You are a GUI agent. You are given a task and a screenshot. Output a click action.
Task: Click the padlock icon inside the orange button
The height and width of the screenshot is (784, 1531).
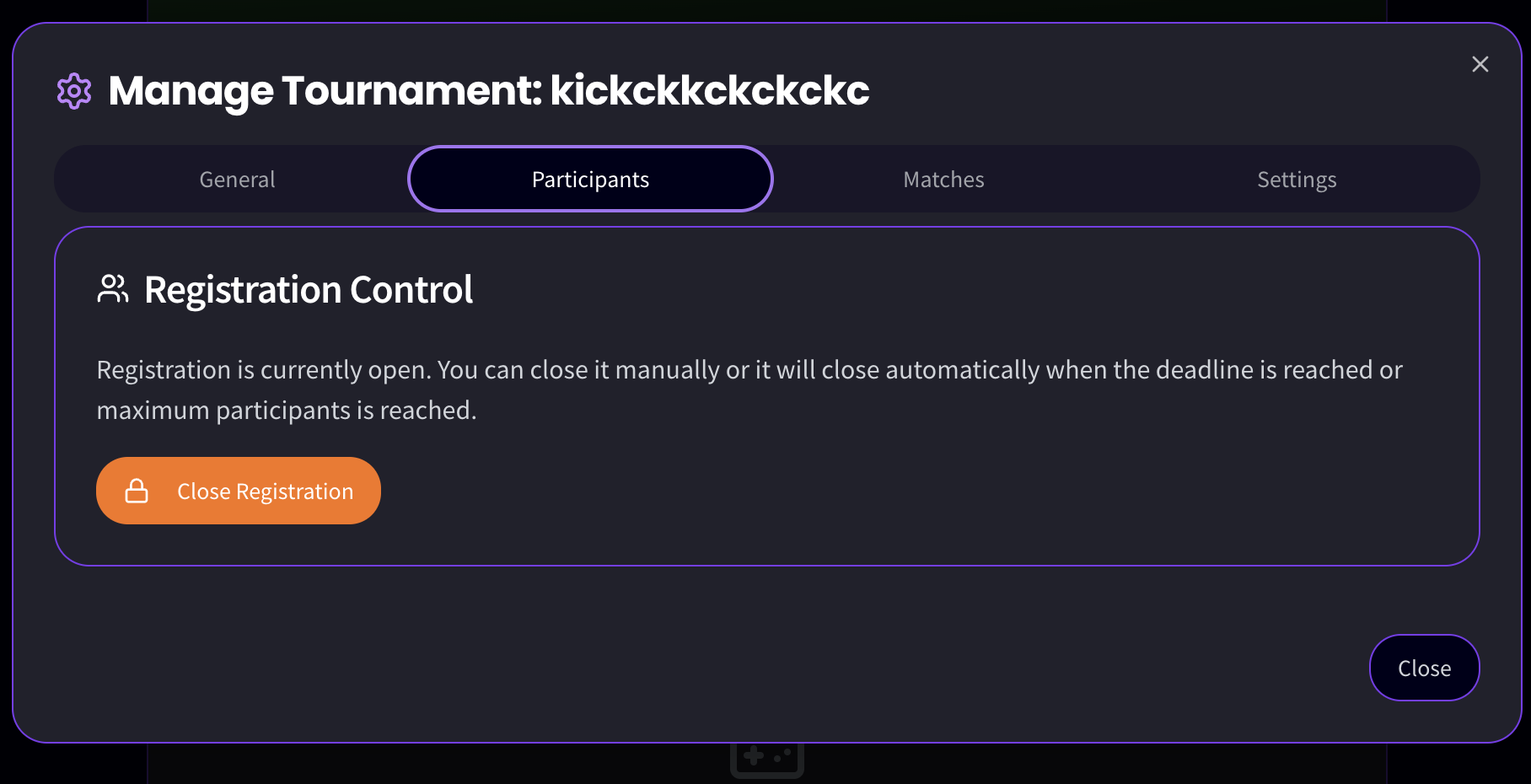[x=137, y=491]
